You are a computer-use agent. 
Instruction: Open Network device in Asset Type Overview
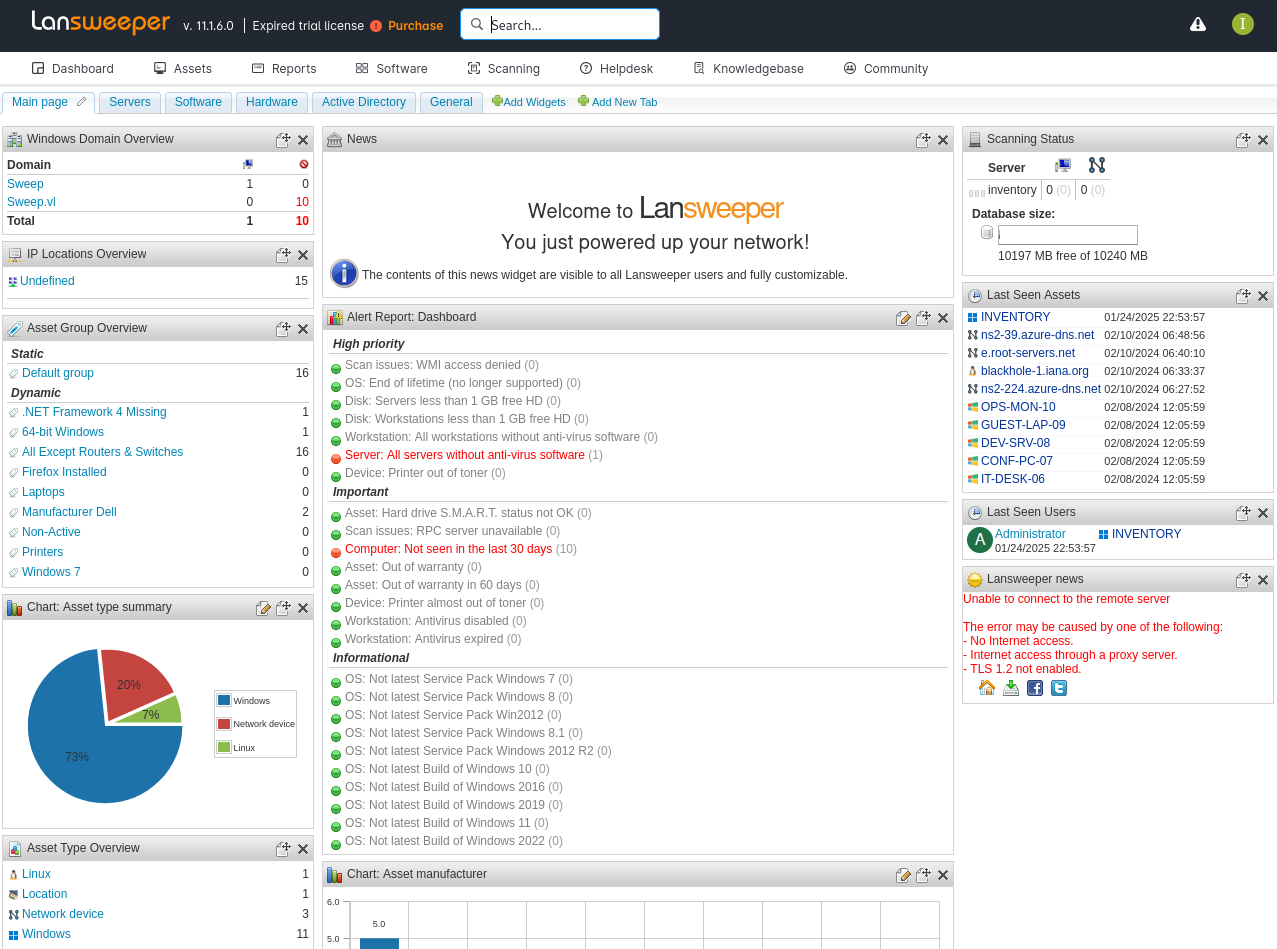click(63, 914)
